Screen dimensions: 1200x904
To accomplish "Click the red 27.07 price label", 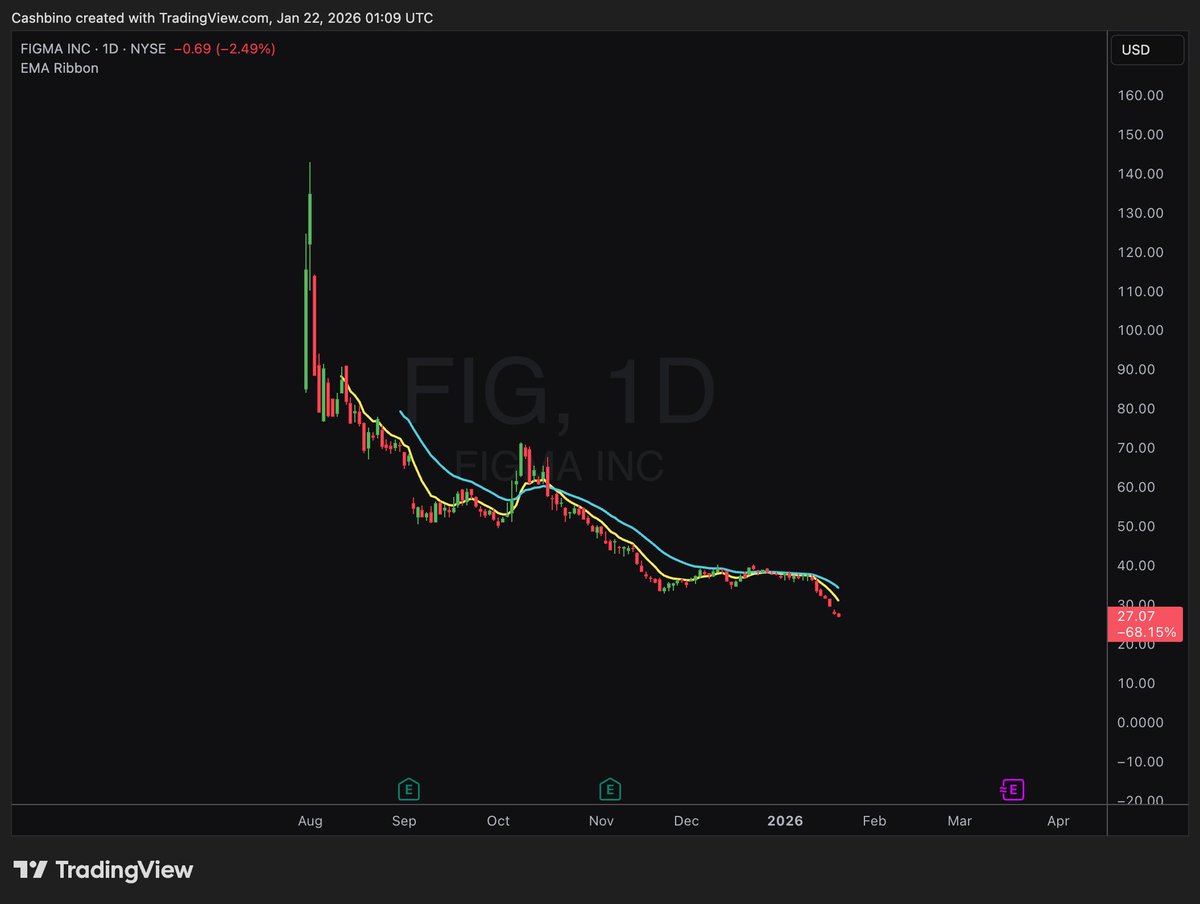I will (x=1135, y=617).
